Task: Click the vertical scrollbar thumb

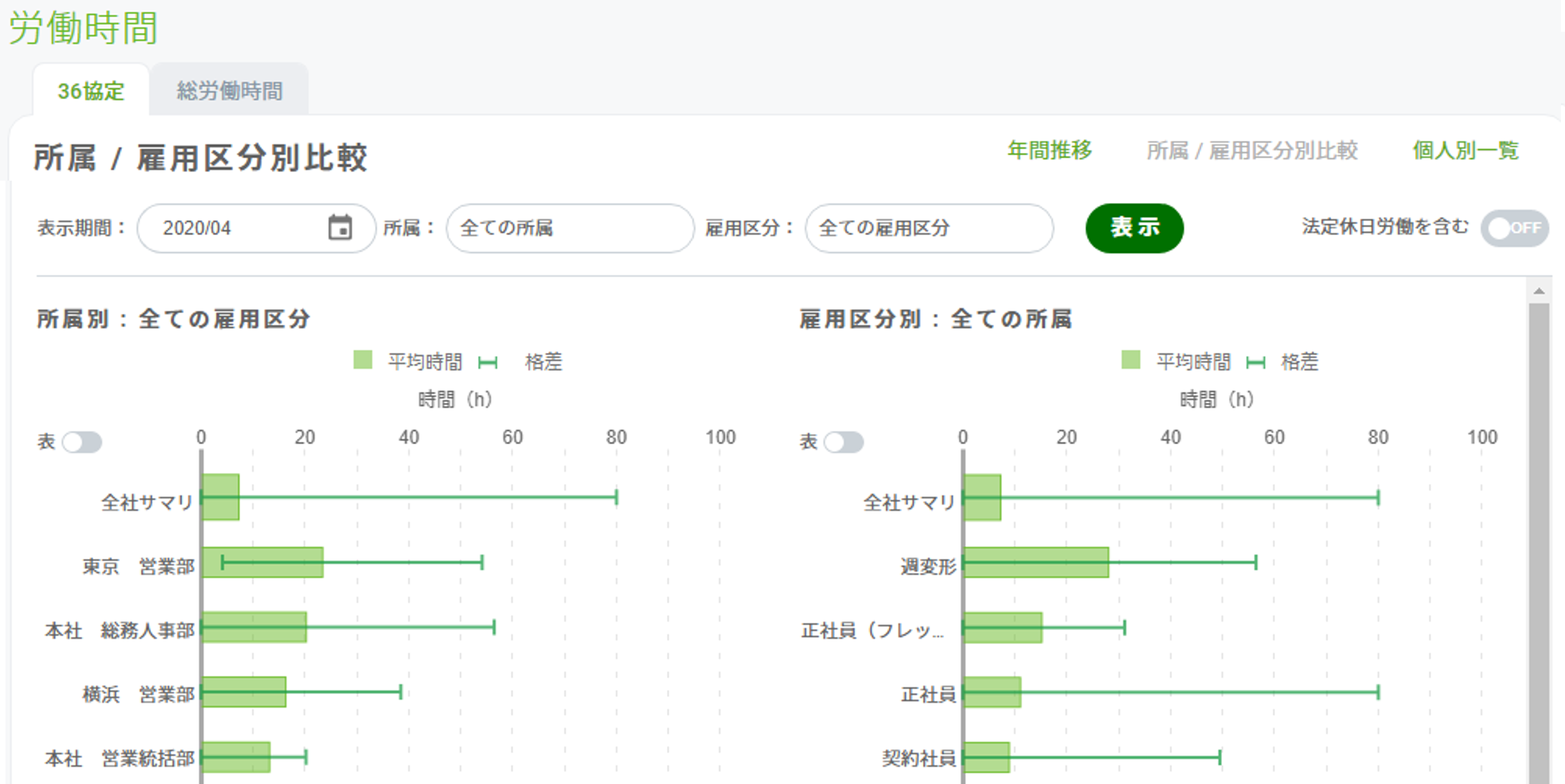Action: point(1539,543)
